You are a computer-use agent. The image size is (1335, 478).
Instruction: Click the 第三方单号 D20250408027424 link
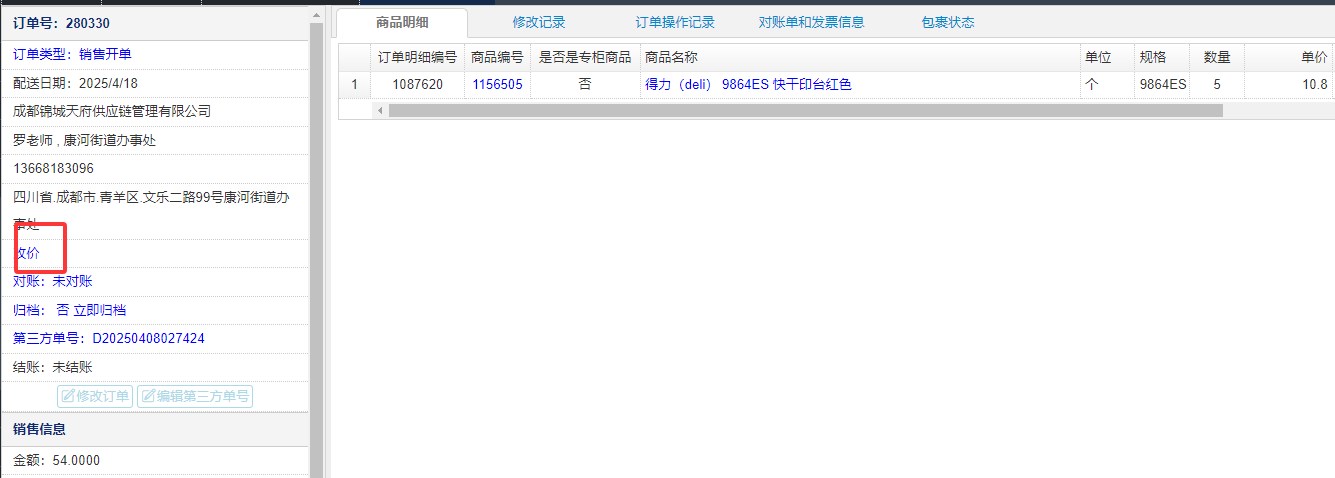click(109, 339)
